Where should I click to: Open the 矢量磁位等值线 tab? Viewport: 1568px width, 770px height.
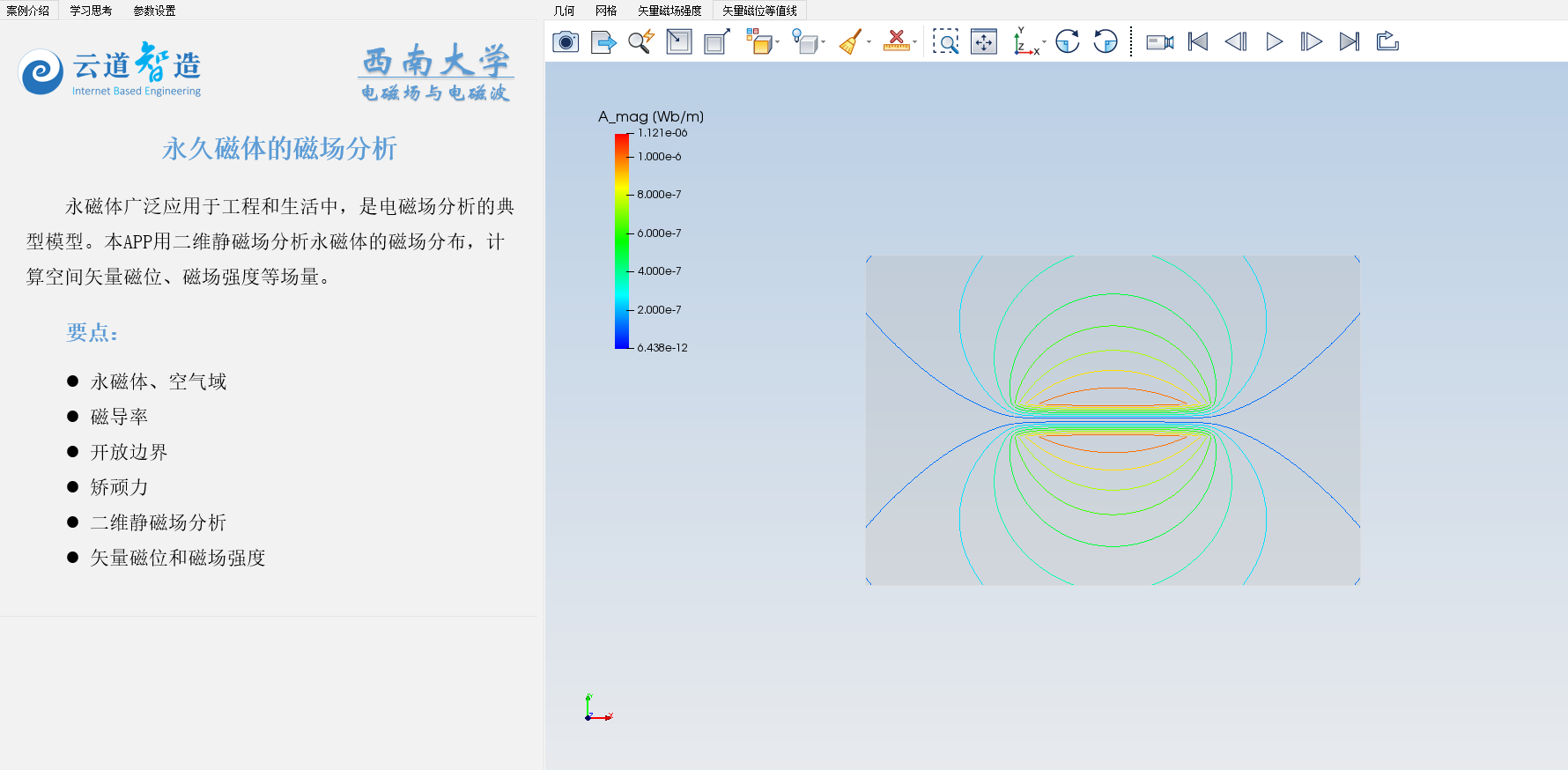[759, 11]
